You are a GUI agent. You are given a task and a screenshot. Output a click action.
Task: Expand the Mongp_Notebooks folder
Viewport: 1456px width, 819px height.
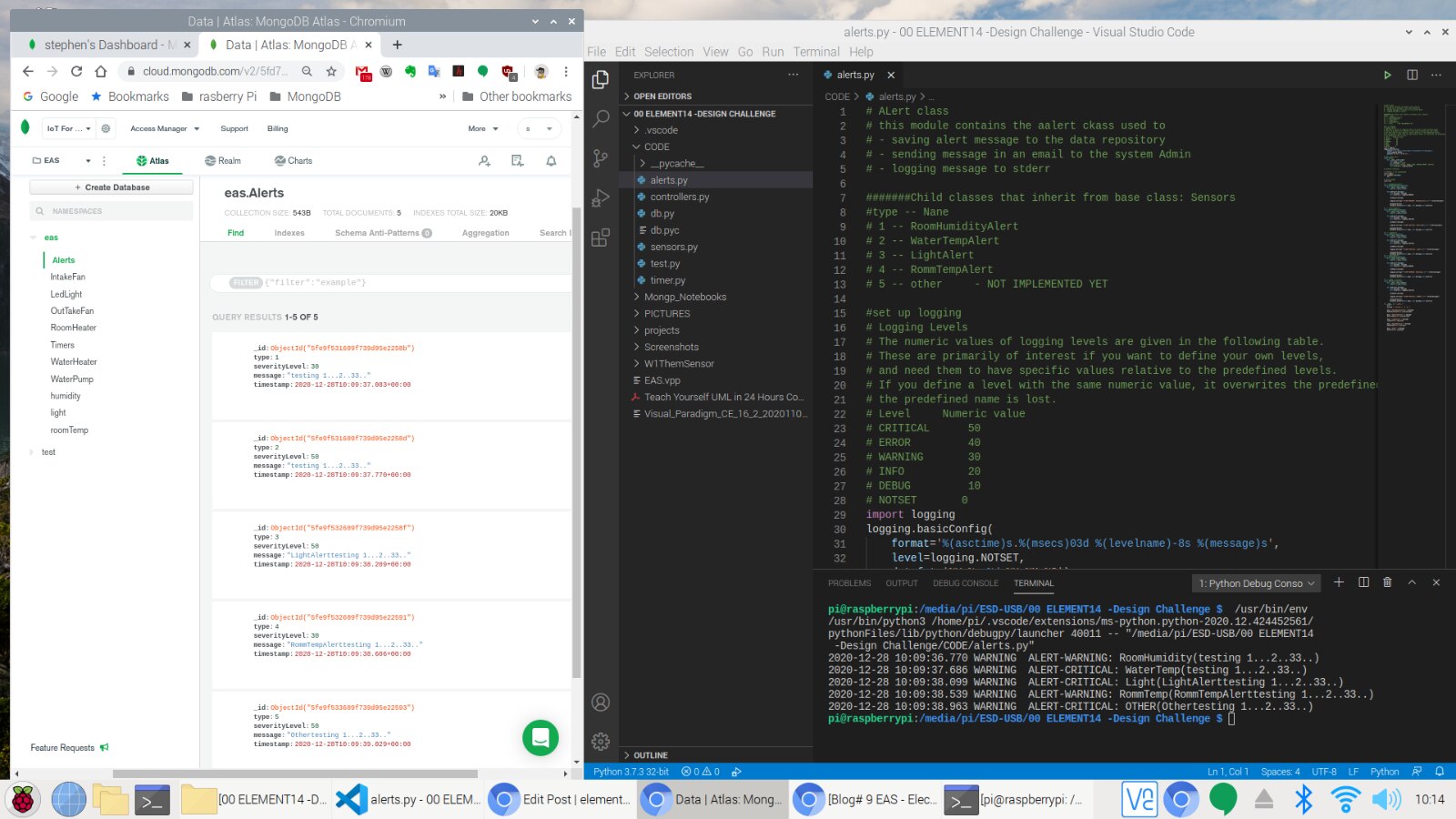684,297
